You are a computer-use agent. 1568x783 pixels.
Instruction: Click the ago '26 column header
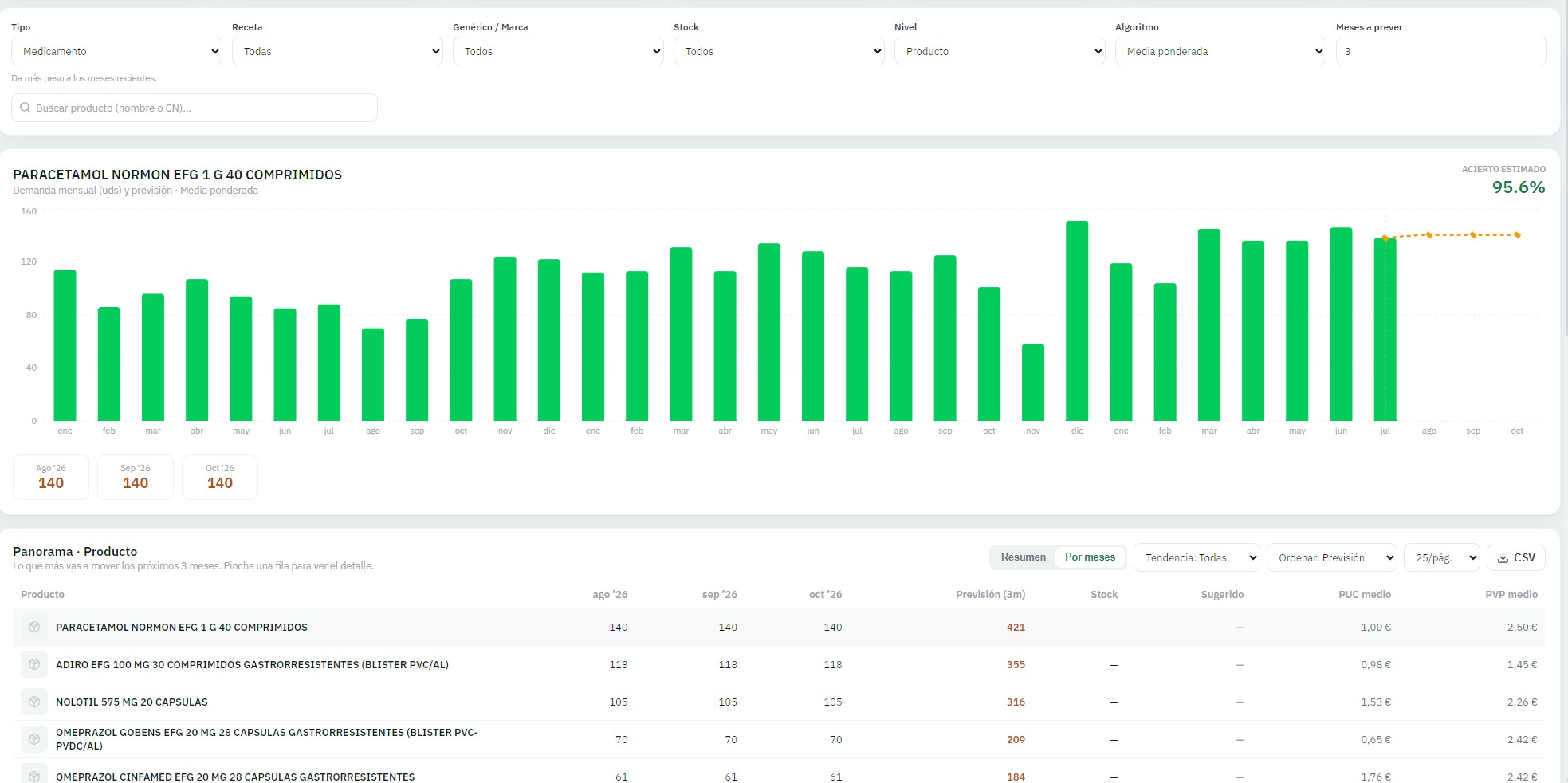click(610, 595)
